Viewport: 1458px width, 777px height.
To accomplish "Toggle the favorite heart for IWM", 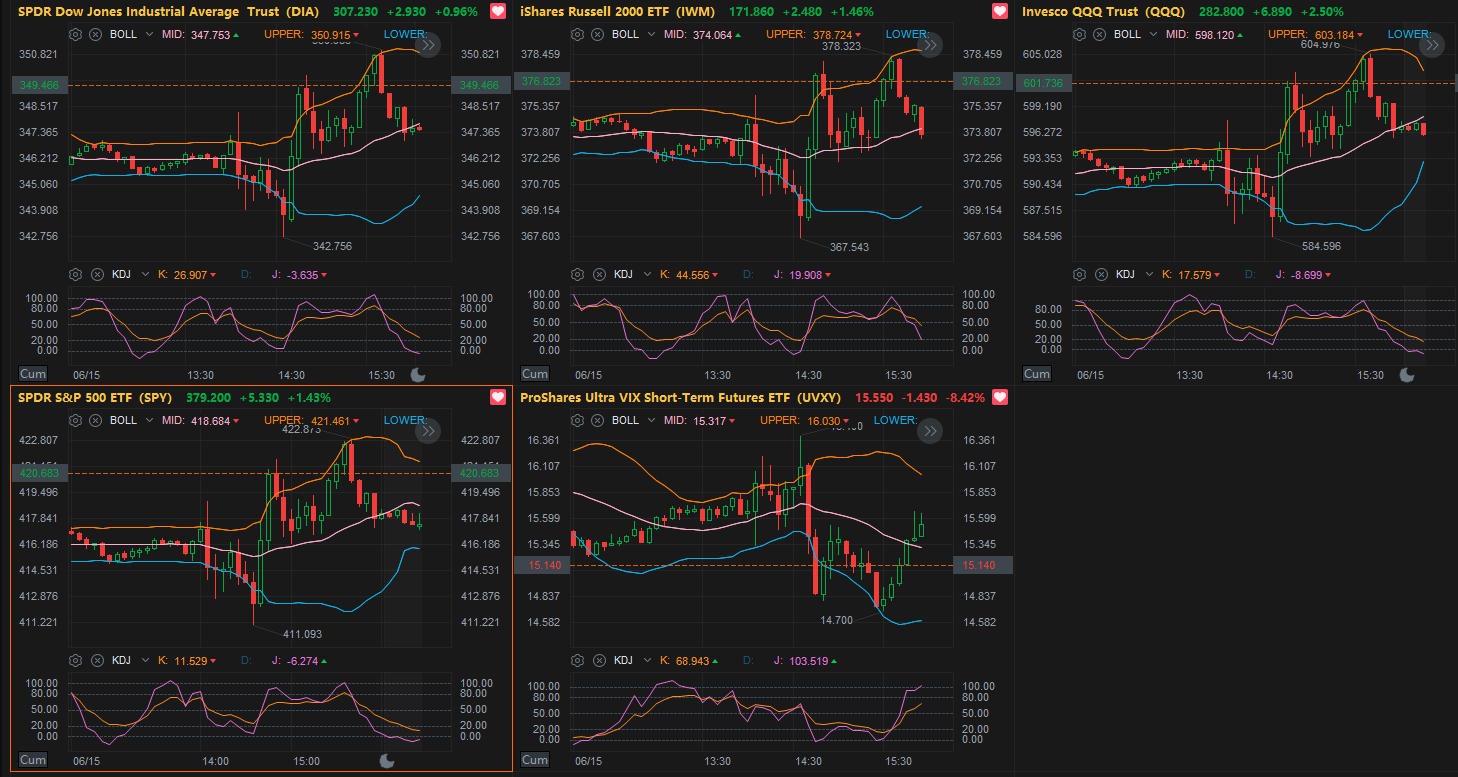I will point(999,12).
